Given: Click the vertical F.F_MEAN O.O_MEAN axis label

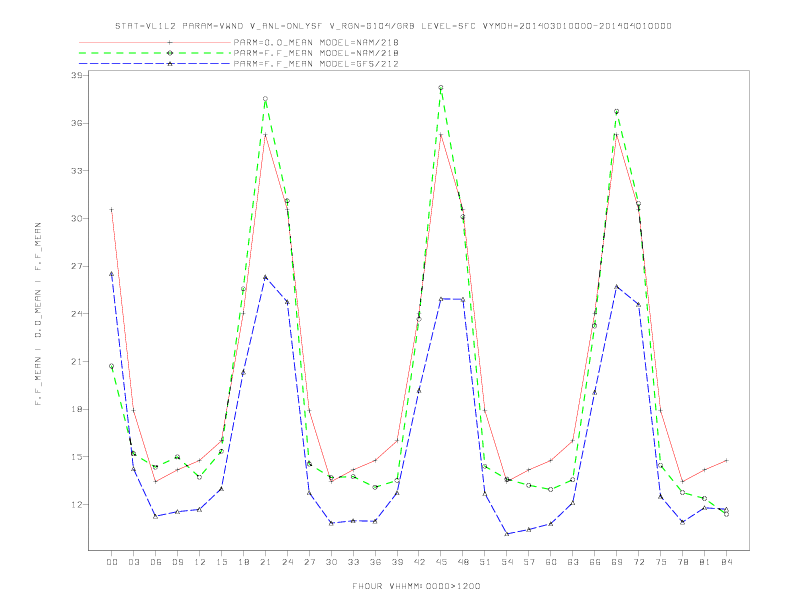Looking at the screenshot, I should tap(38, 314).
